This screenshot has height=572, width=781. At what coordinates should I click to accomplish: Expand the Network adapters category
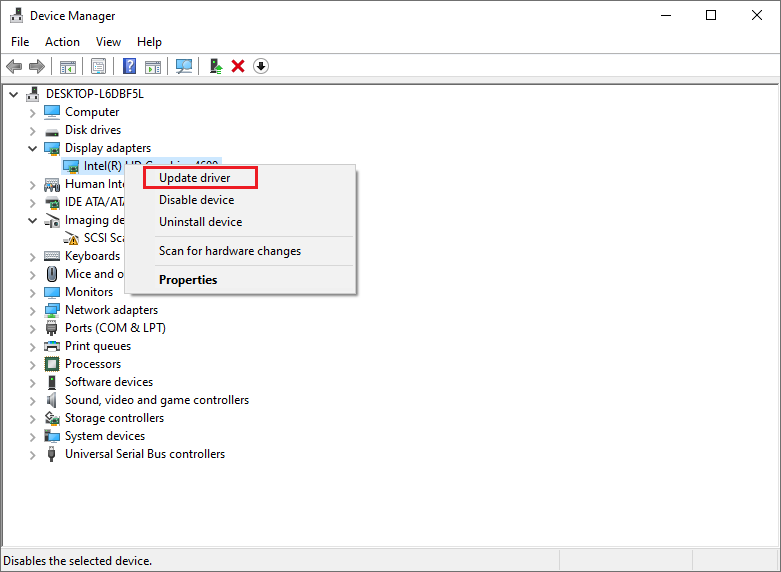tap(32, 311)
